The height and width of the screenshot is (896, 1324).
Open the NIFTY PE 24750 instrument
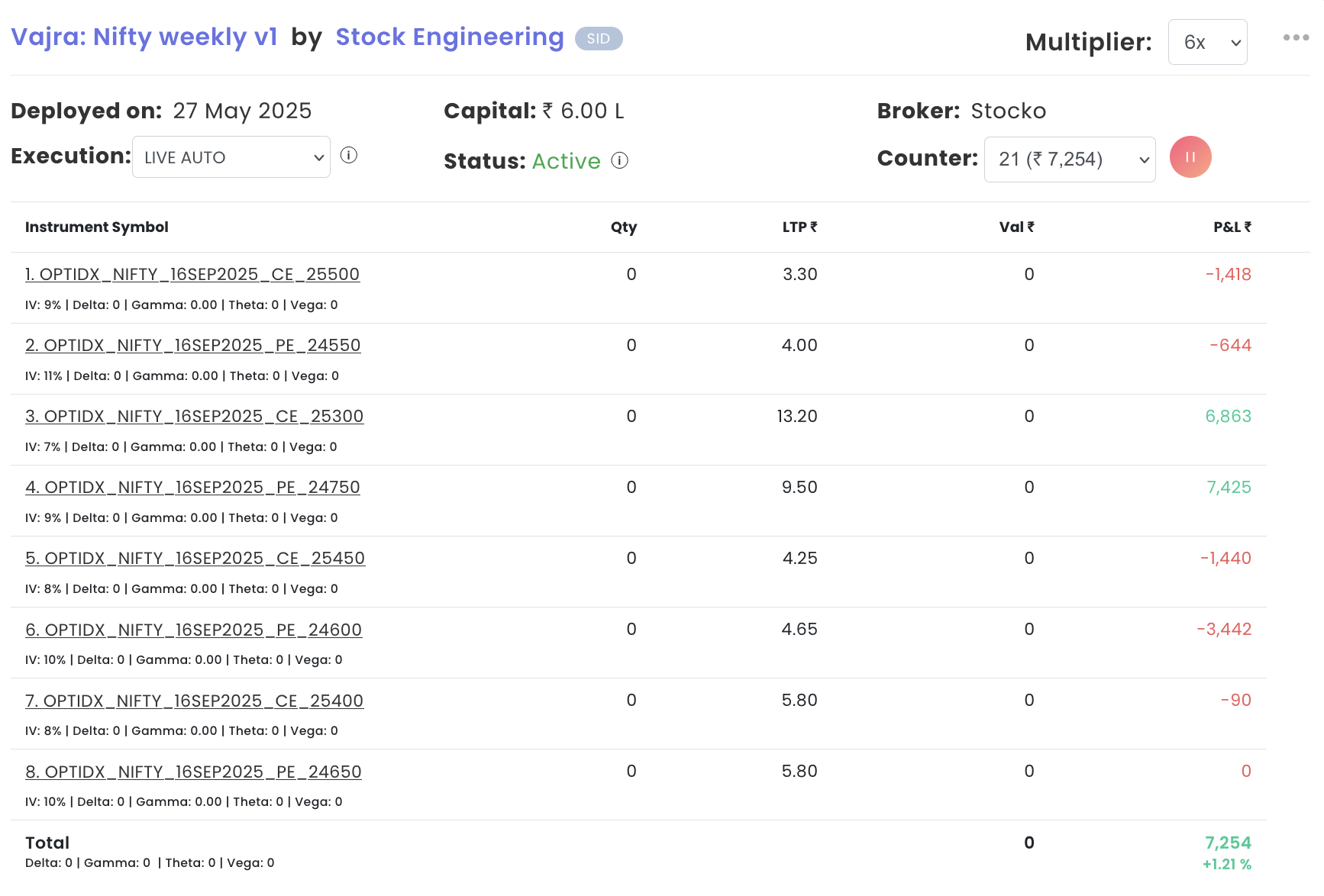click(192, 488)
